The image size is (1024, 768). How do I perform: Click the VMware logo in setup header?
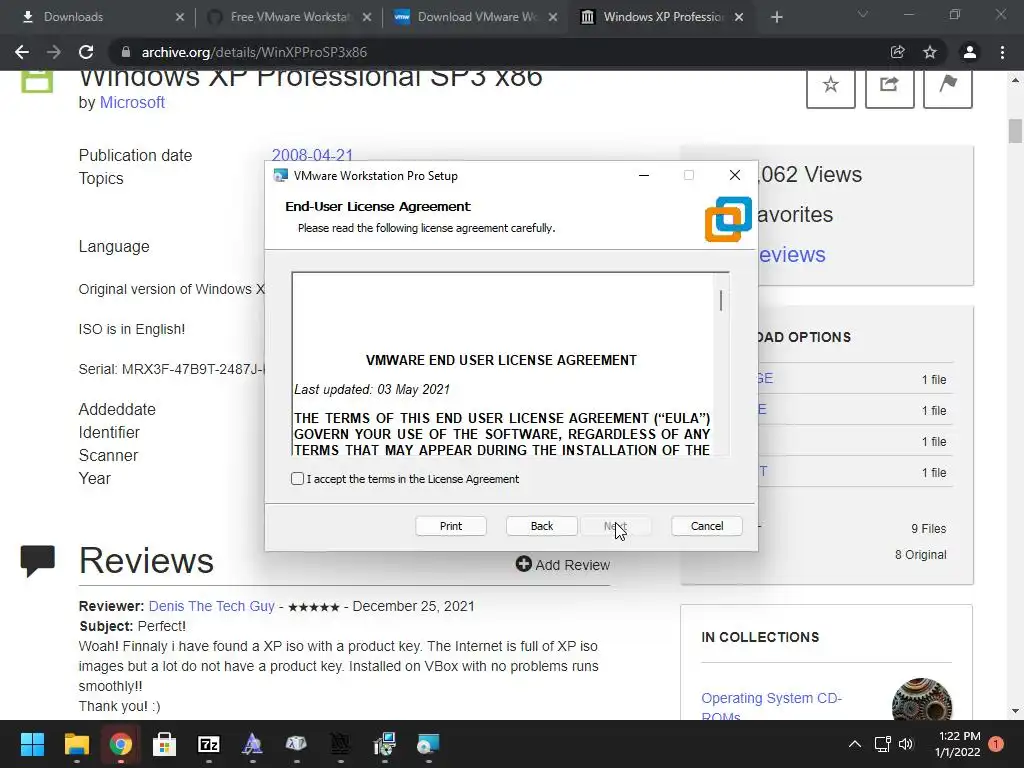pyautogui.click(x=728, y=219)
